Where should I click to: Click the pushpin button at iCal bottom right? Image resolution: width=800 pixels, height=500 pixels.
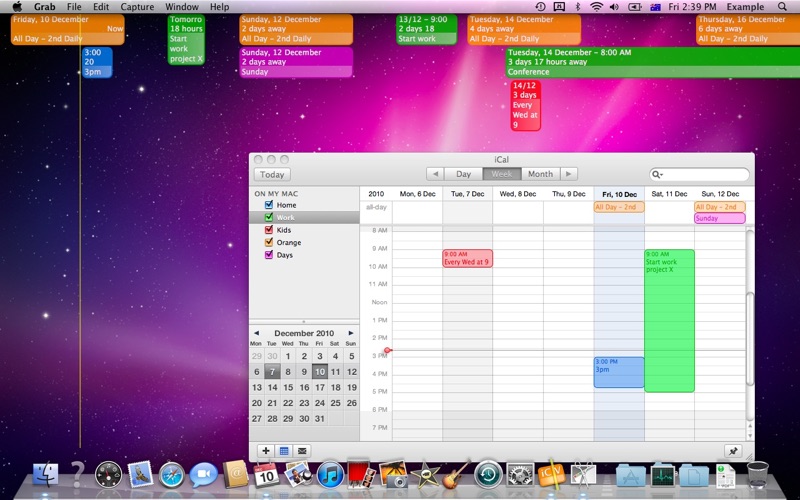point(733,451)
